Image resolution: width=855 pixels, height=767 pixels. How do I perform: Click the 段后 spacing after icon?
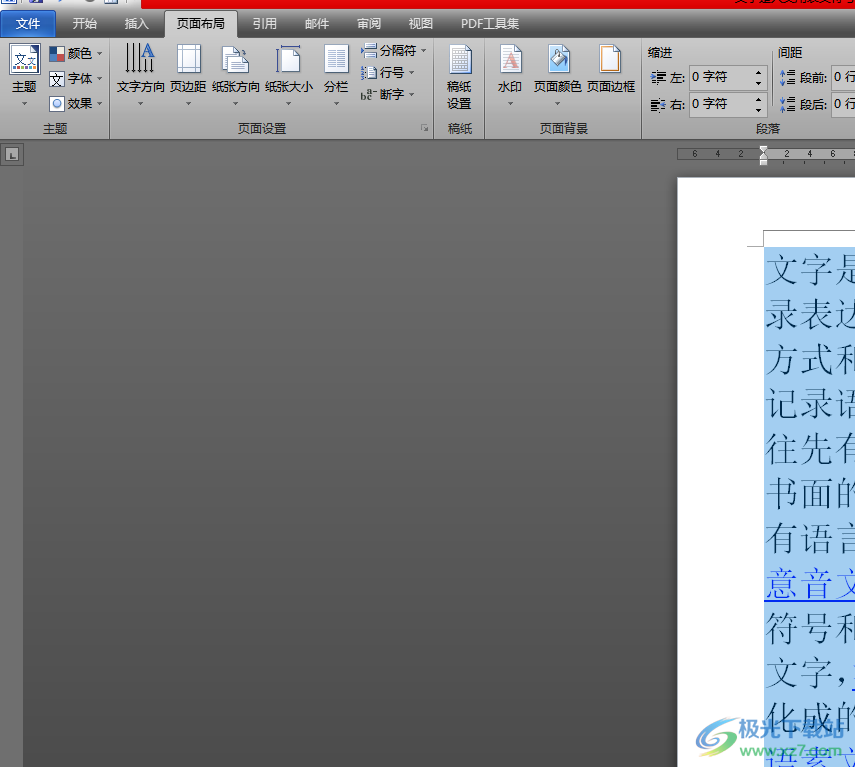click(787, 104)
